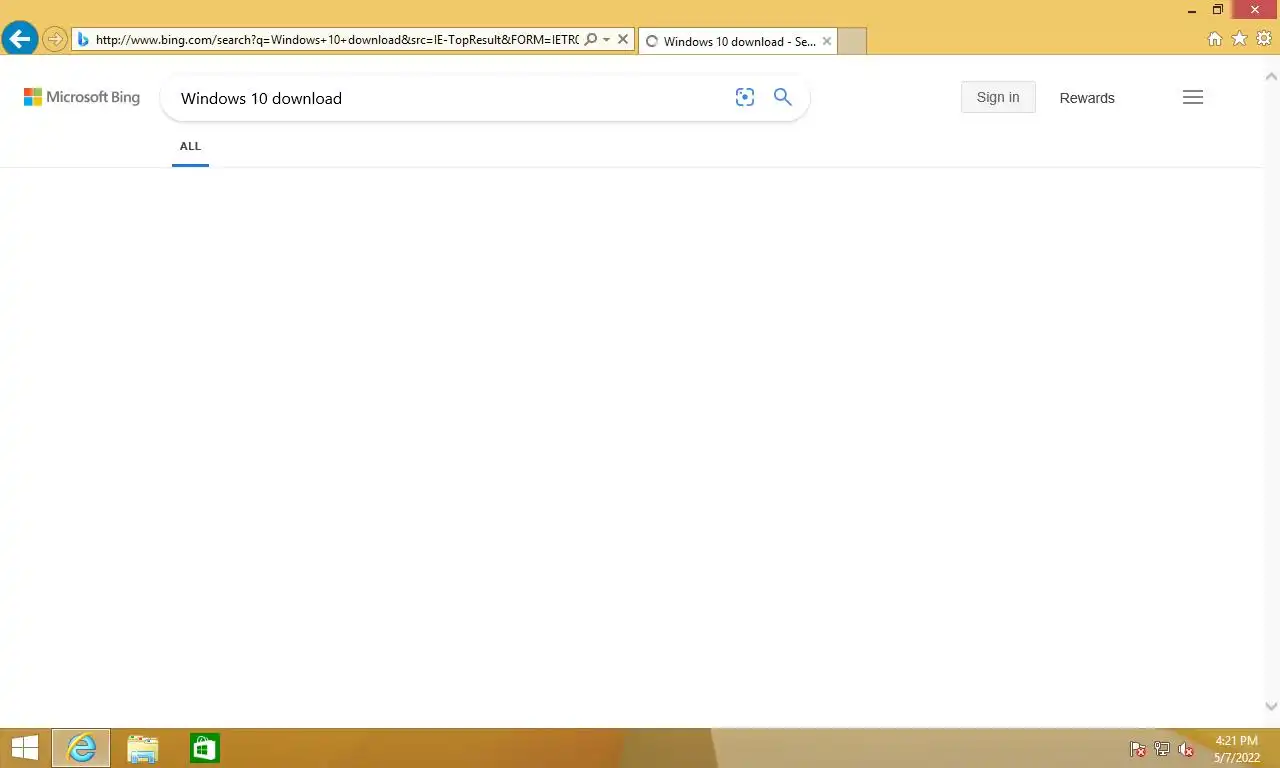Viewport: 1280px width, 768px height.
Task: Open the Internet Explorer Tools gear
Action: tap(1264, 39)
